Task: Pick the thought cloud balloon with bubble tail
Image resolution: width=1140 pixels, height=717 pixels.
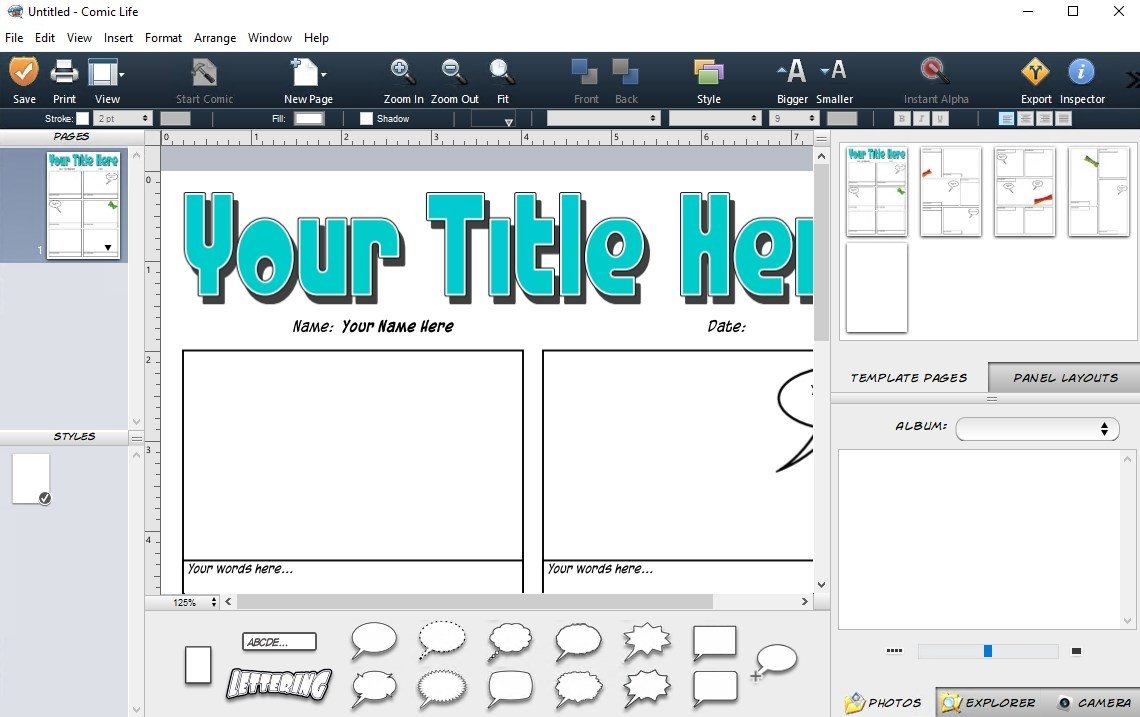Action: pyautogui.click(x=510, y=641)
